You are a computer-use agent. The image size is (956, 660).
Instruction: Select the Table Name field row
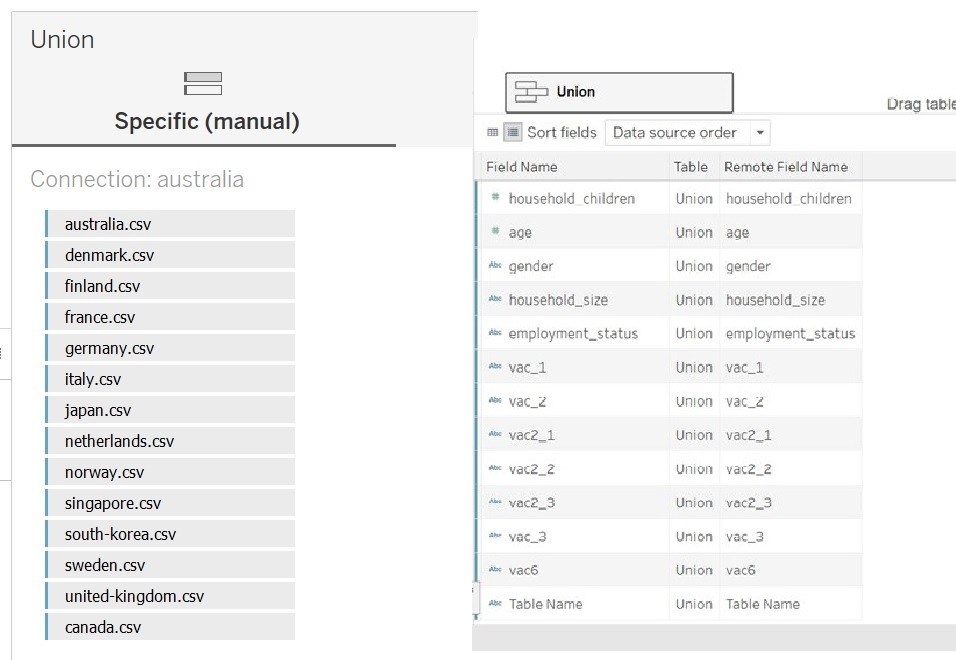[545, 604]
